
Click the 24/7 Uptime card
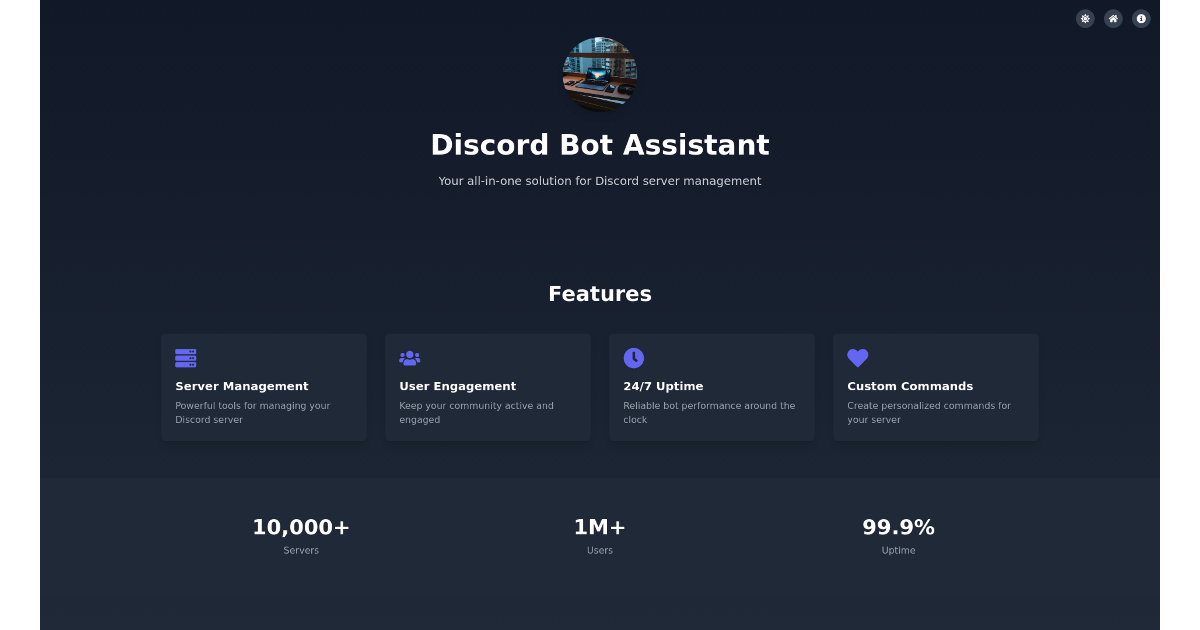[x=711, y=387]
